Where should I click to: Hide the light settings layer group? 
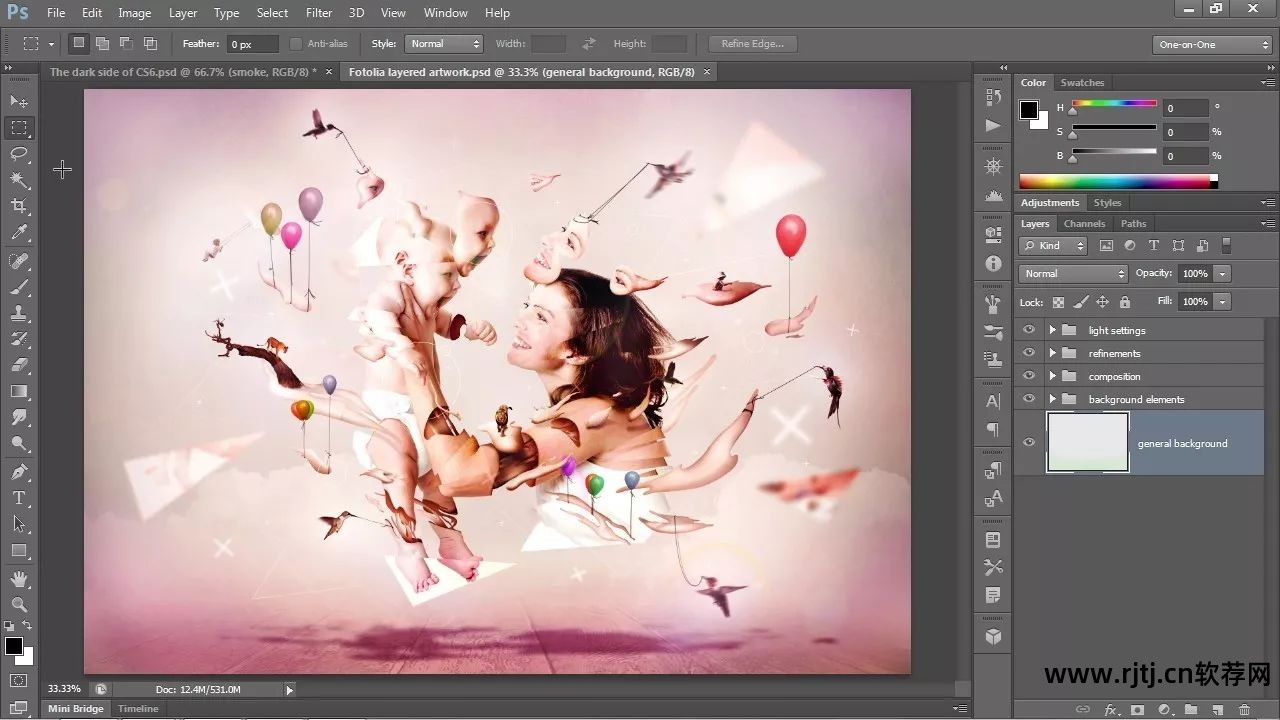[1028, 330]
